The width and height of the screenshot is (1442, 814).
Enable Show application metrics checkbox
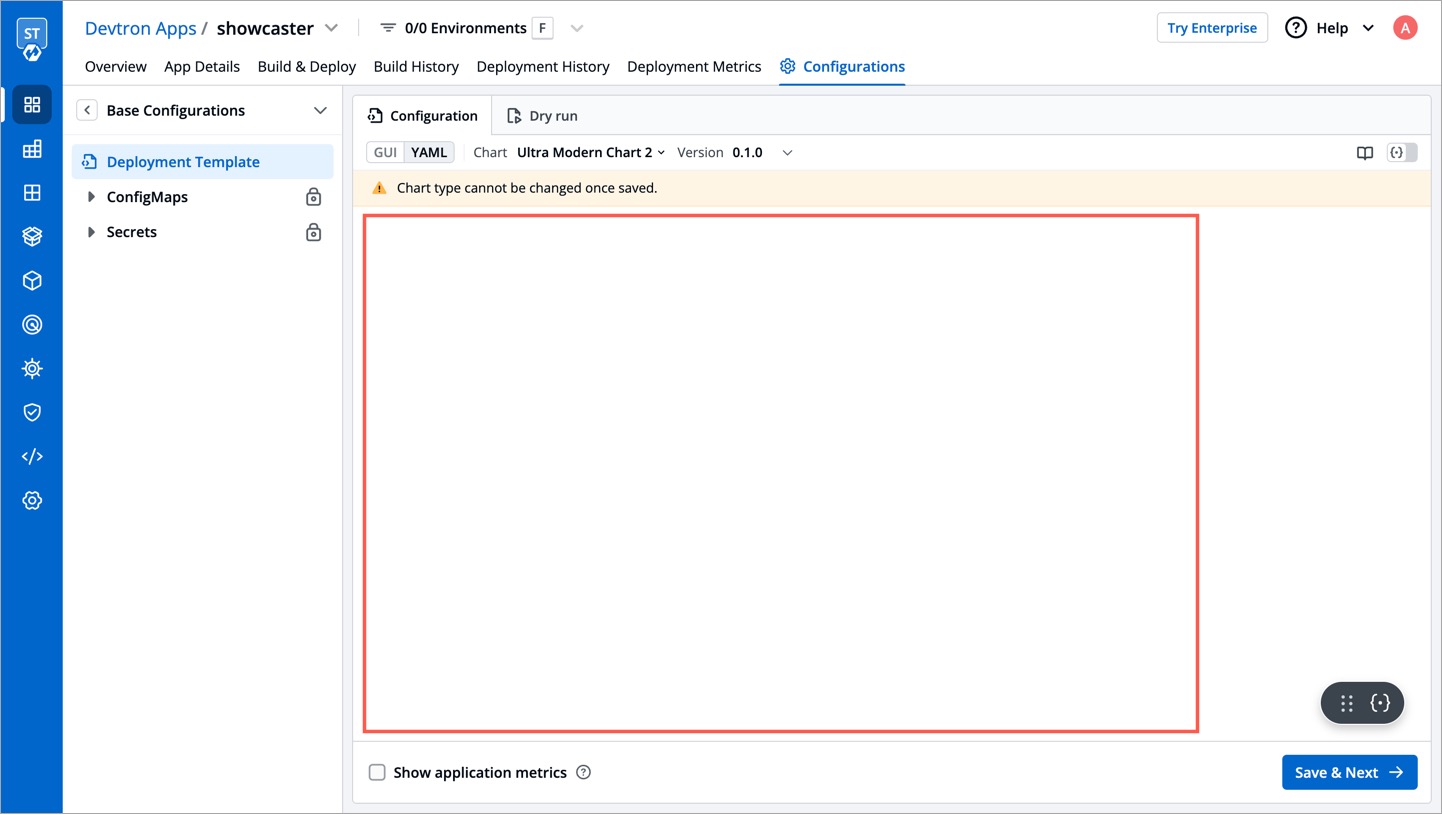(377, 773)
